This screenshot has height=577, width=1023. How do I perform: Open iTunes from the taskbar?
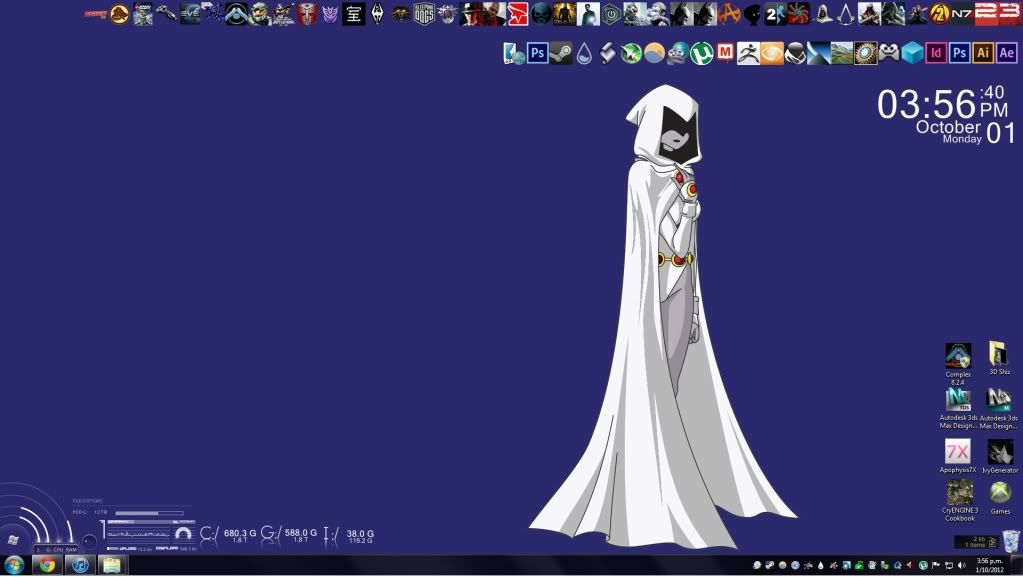(80, 565)
